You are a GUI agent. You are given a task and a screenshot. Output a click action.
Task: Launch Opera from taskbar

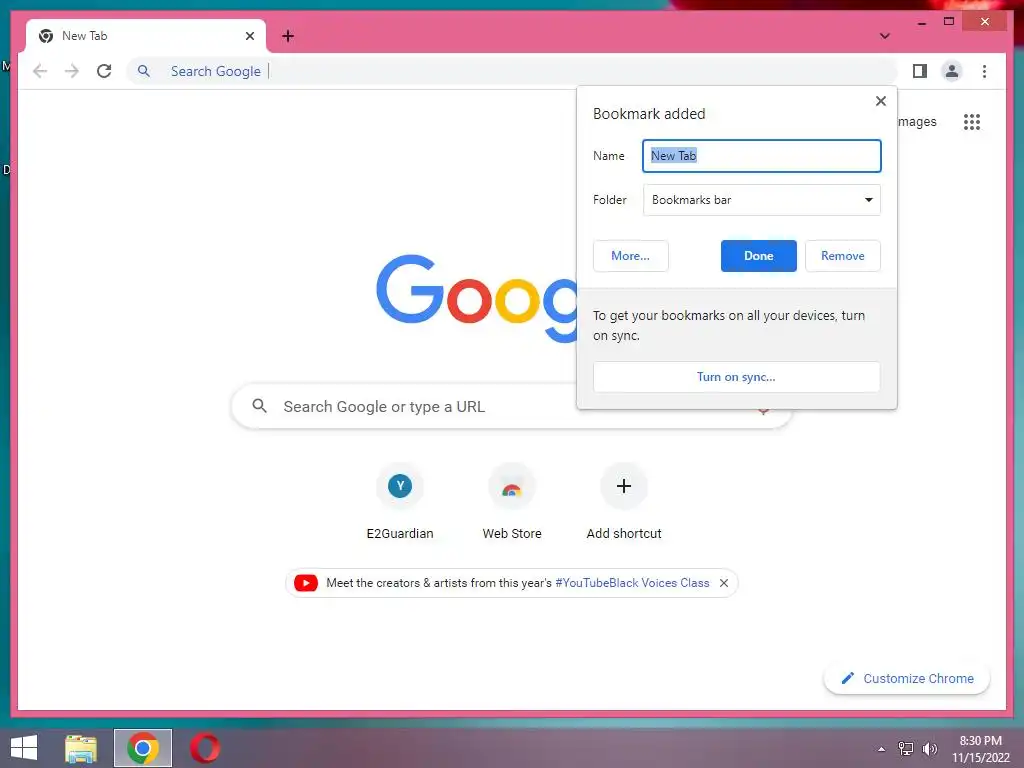(204, 748)
